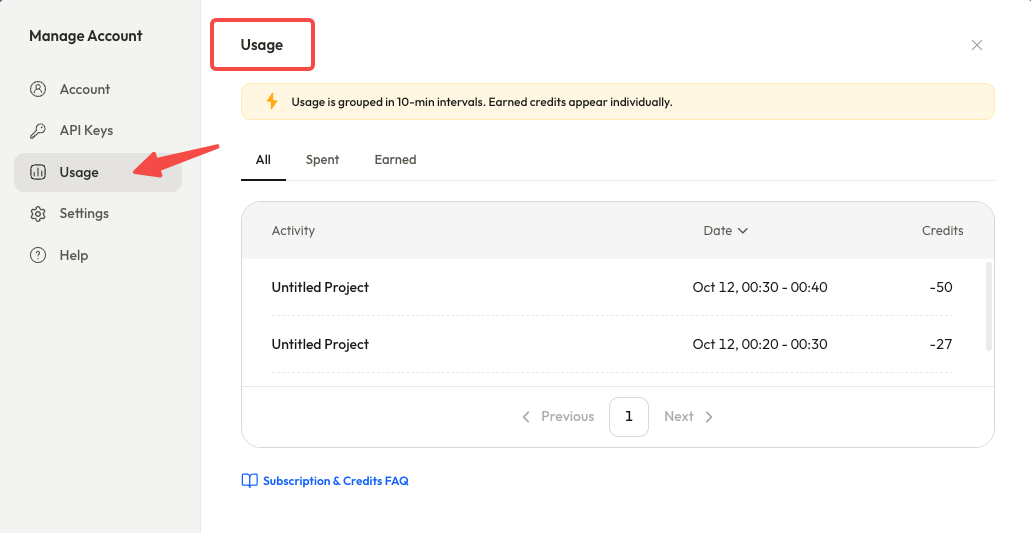
Task: Open the Account section in sidebar
Action: point(97,89)
